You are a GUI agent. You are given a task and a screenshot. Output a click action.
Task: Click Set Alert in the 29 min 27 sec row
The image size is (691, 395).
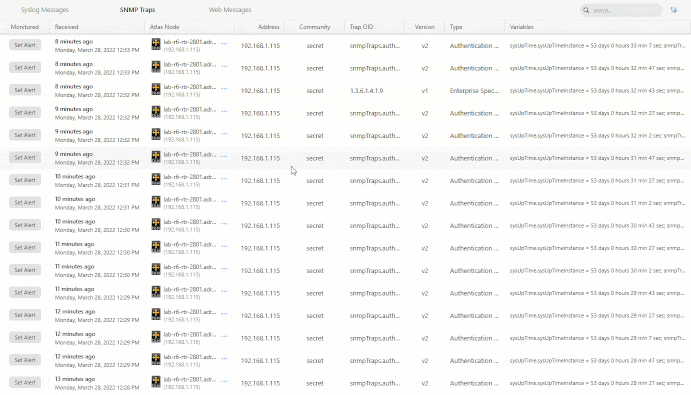coord(25,315)
